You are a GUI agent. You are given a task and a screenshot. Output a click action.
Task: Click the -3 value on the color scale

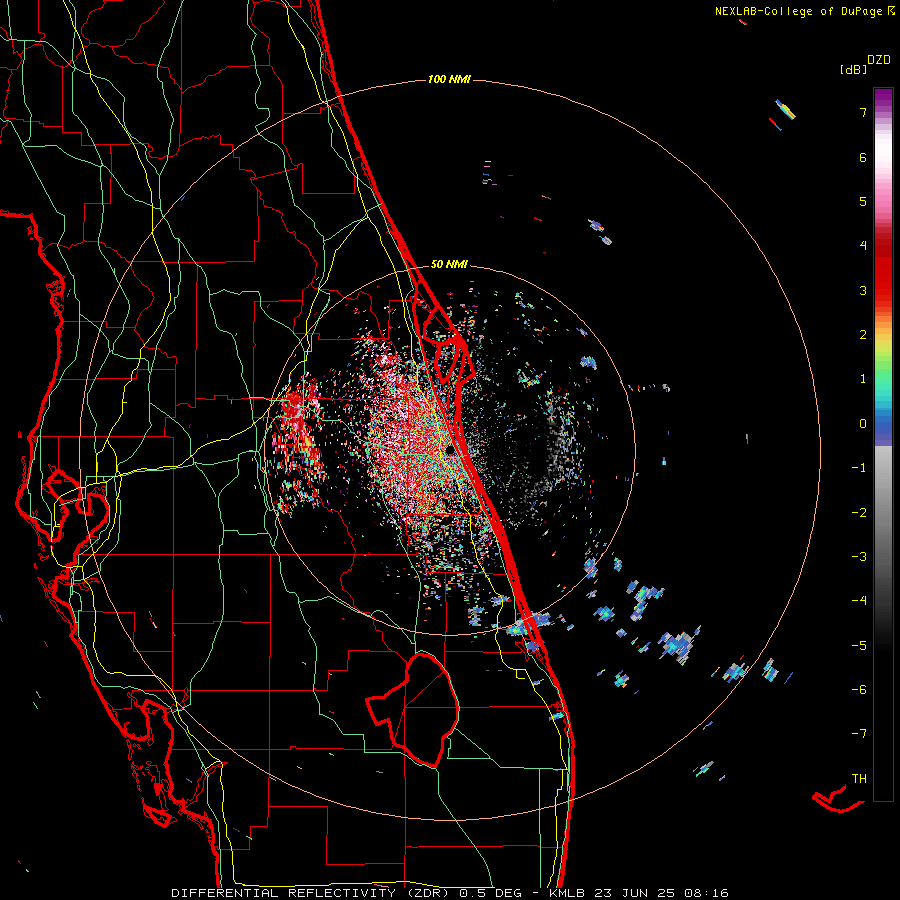click(x=859, y=557)
